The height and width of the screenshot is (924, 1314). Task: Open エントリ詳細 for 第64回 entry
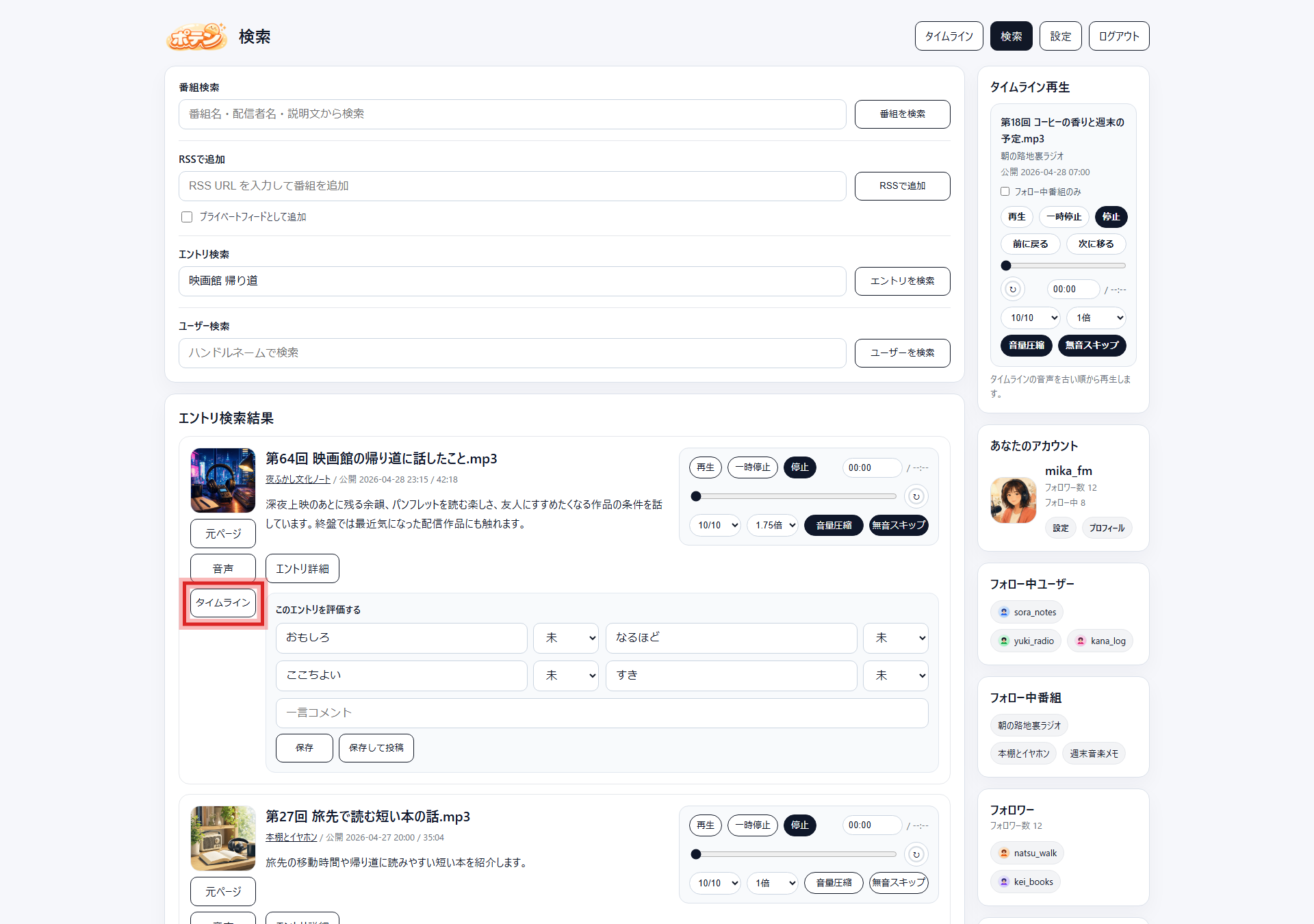tap(302, 568)
